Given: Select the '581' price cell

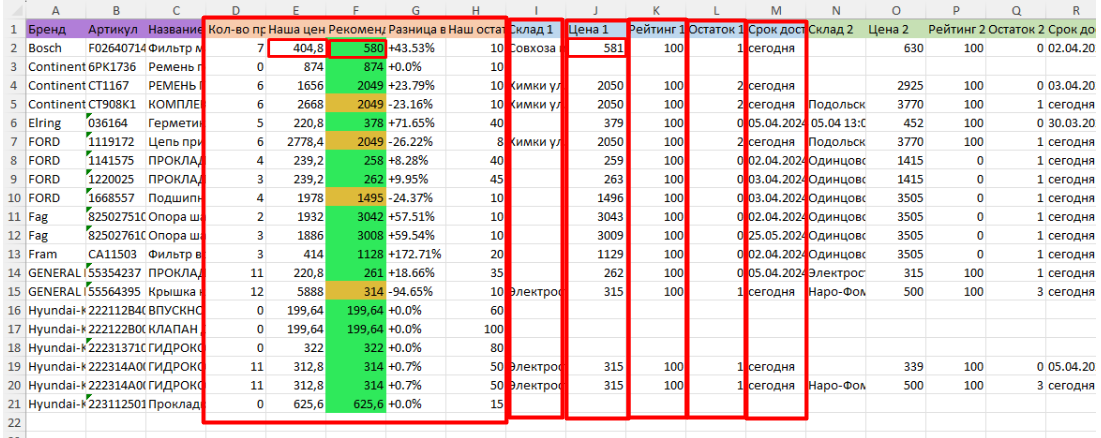Looking at the screenshot, I should pyautogui.click(x=597, y=48).
